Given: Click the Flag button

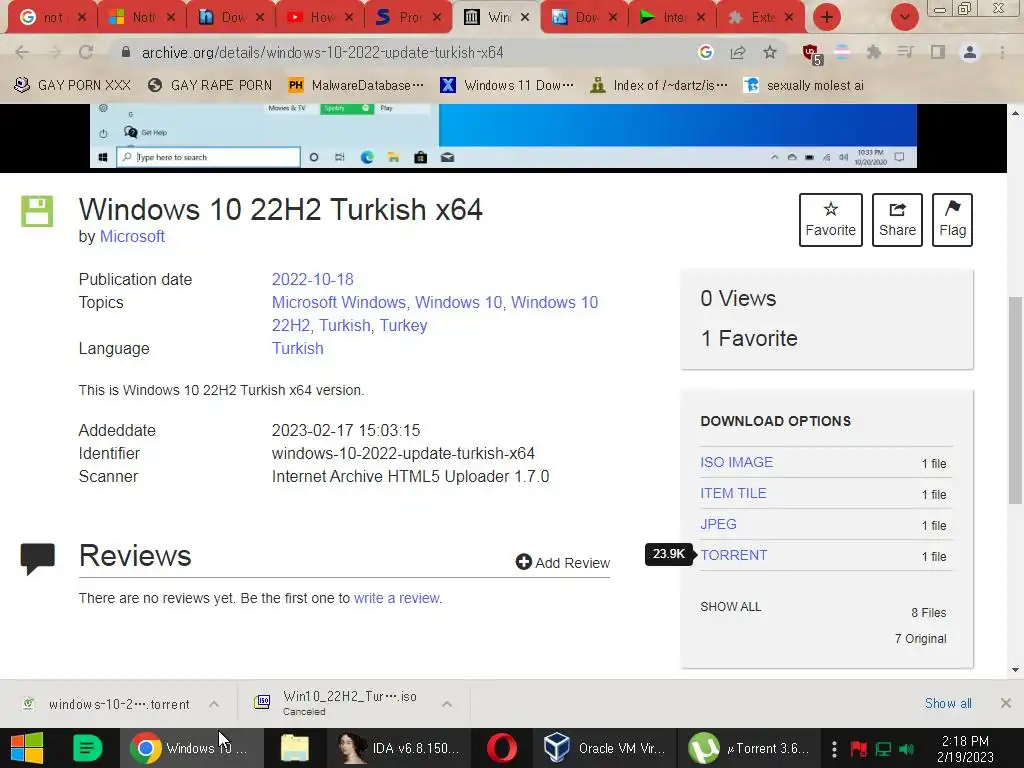Looking at the screenshot, I should [x=952, y=219].
